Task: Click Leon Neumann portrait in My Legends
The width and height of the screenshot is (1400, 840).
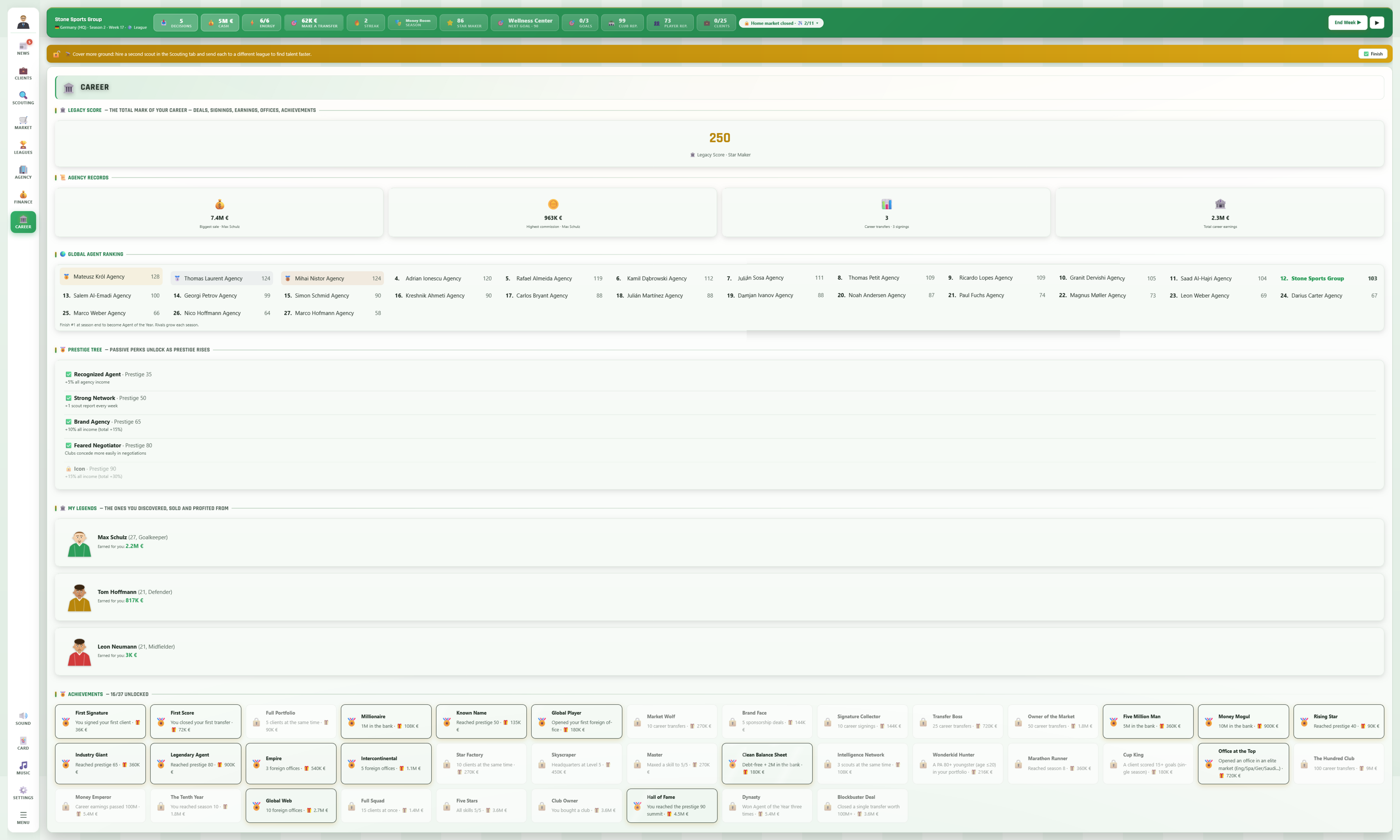Action: coord(79,652)
